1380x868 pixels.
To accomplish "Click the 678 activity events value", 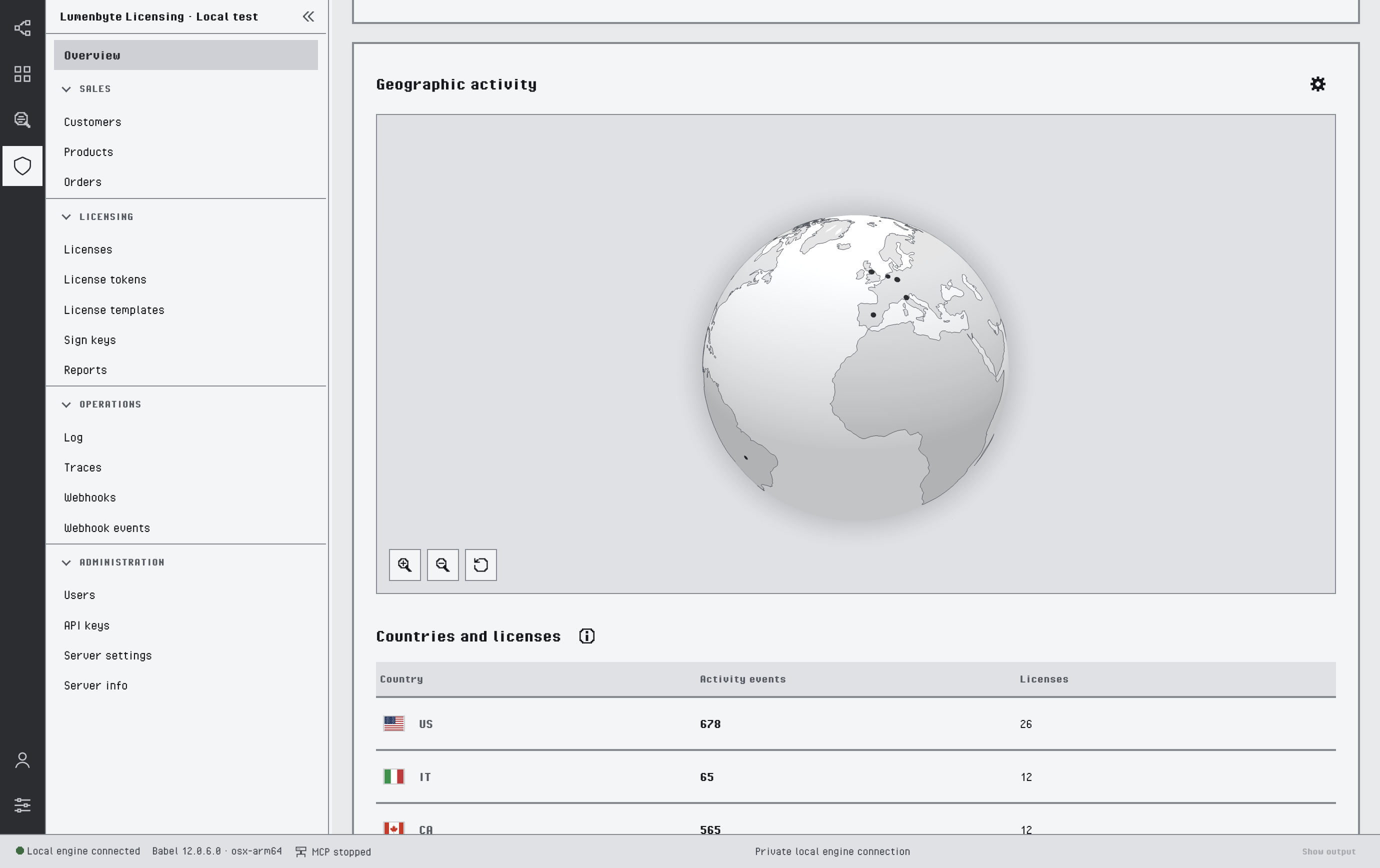I will (x=710, y=724).
